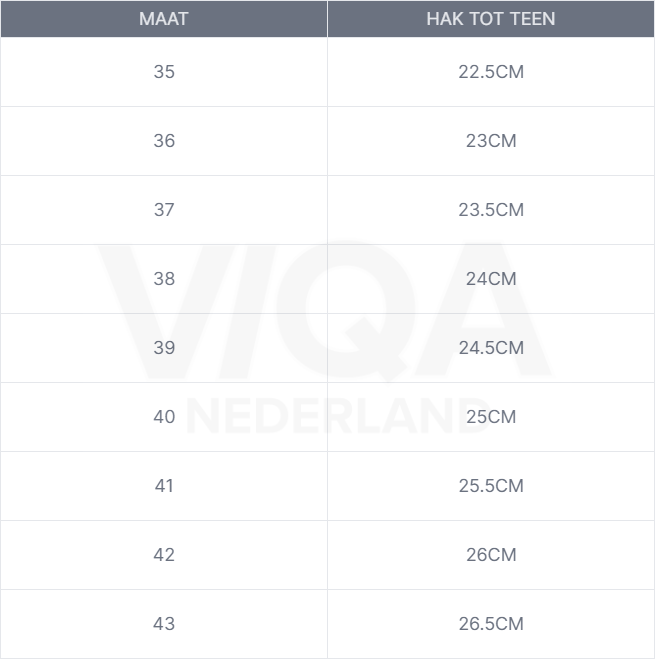This screenshot has width=655, height=659.
Task: Select size 35 cell
Action: [x=164, y=72]
